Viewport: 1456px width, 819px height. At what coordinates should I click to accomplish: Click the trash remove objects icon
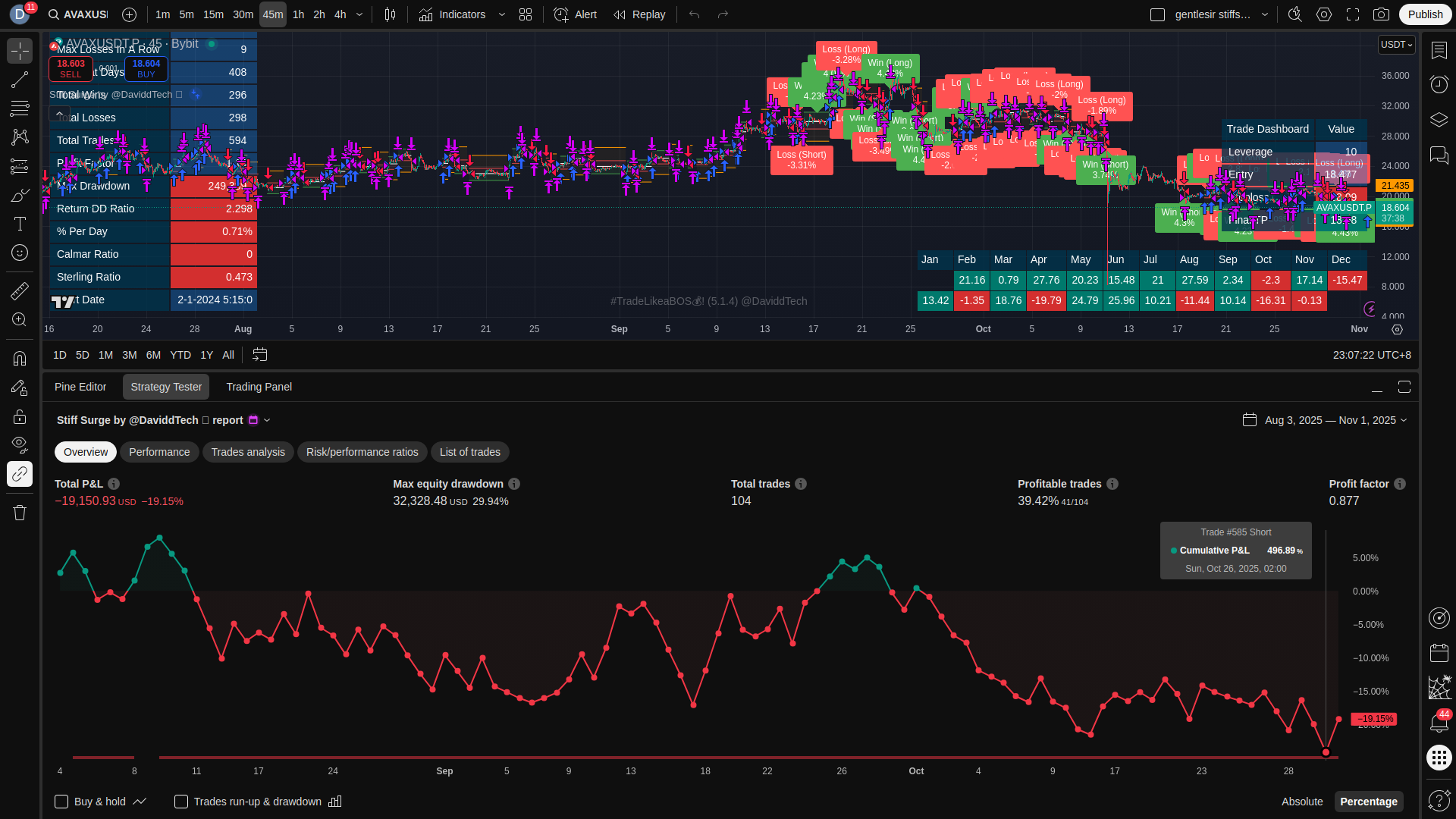(x=20, y=513)
